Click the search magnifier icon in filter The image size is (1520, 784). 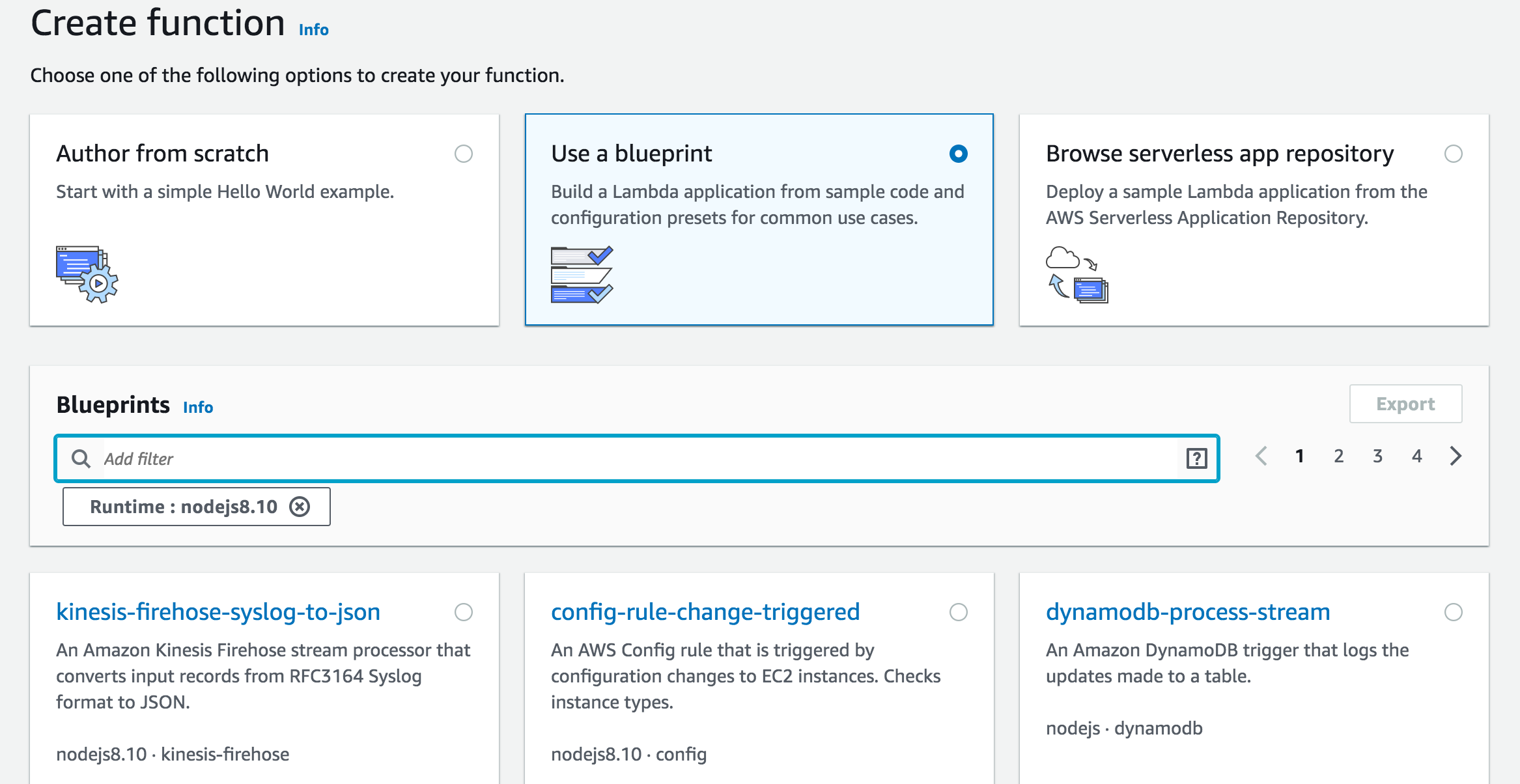(x=81, y=459)
